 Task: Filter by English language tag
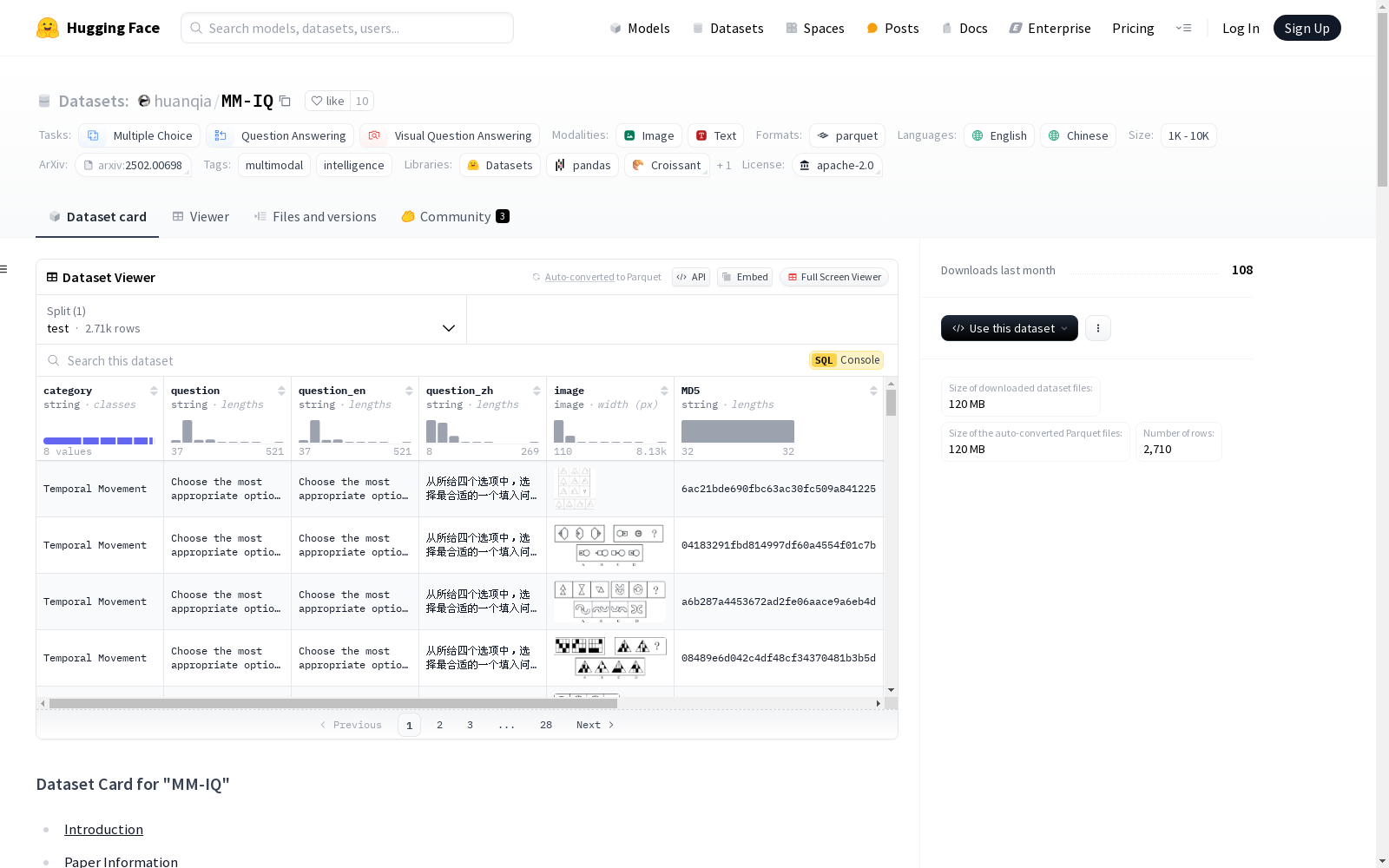pyautogui.click(x=999, y=135)
